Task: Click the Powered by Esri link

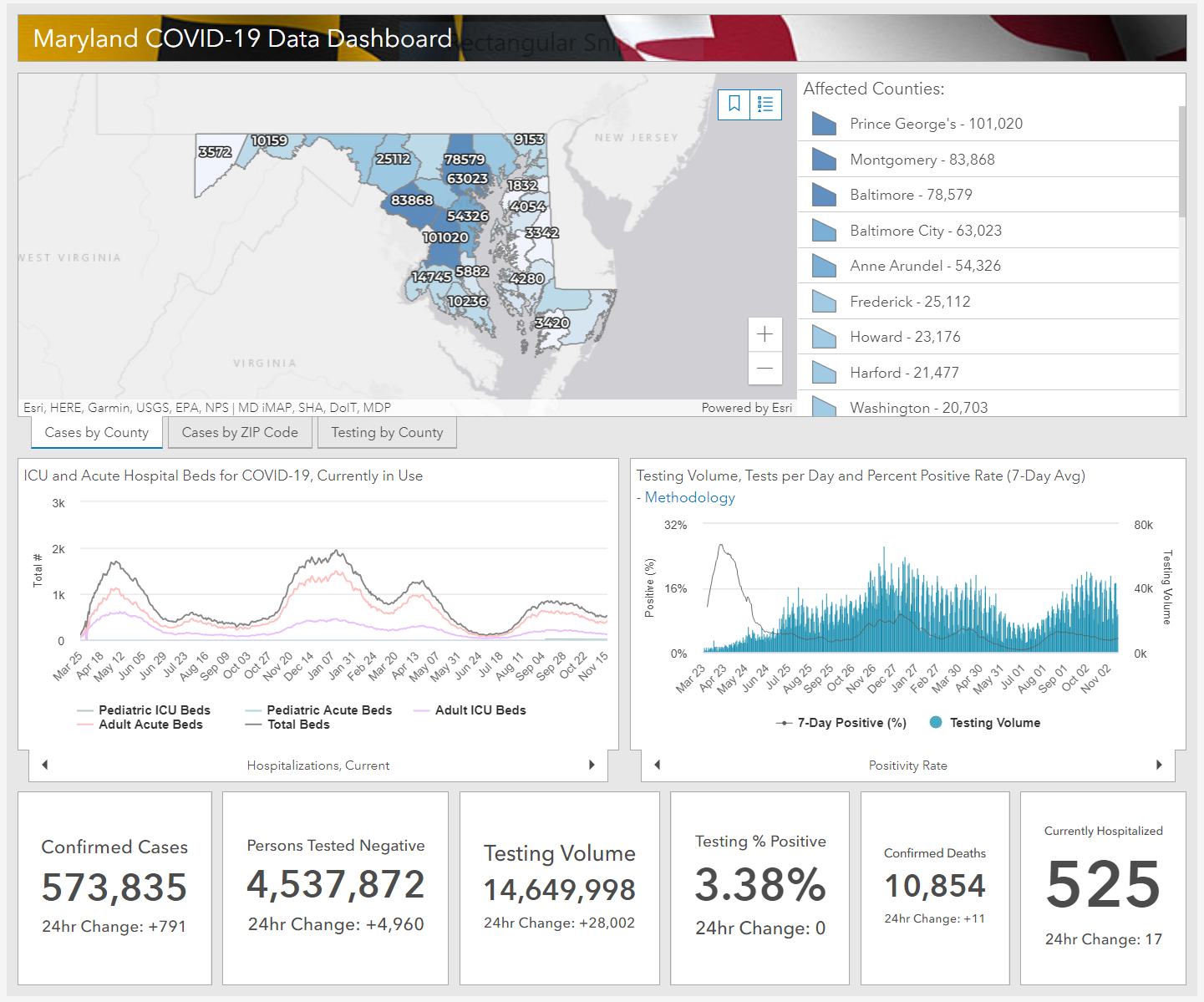Action: pyautogui.click(x=747, y=408)
